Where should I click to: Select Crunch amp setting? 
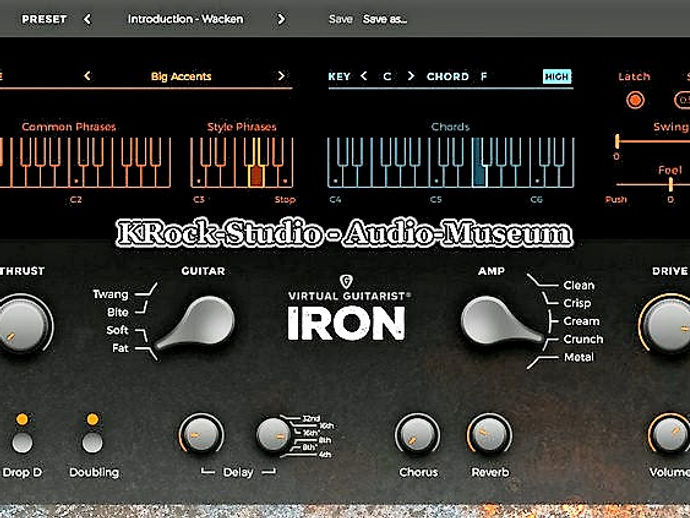point(583,339)
